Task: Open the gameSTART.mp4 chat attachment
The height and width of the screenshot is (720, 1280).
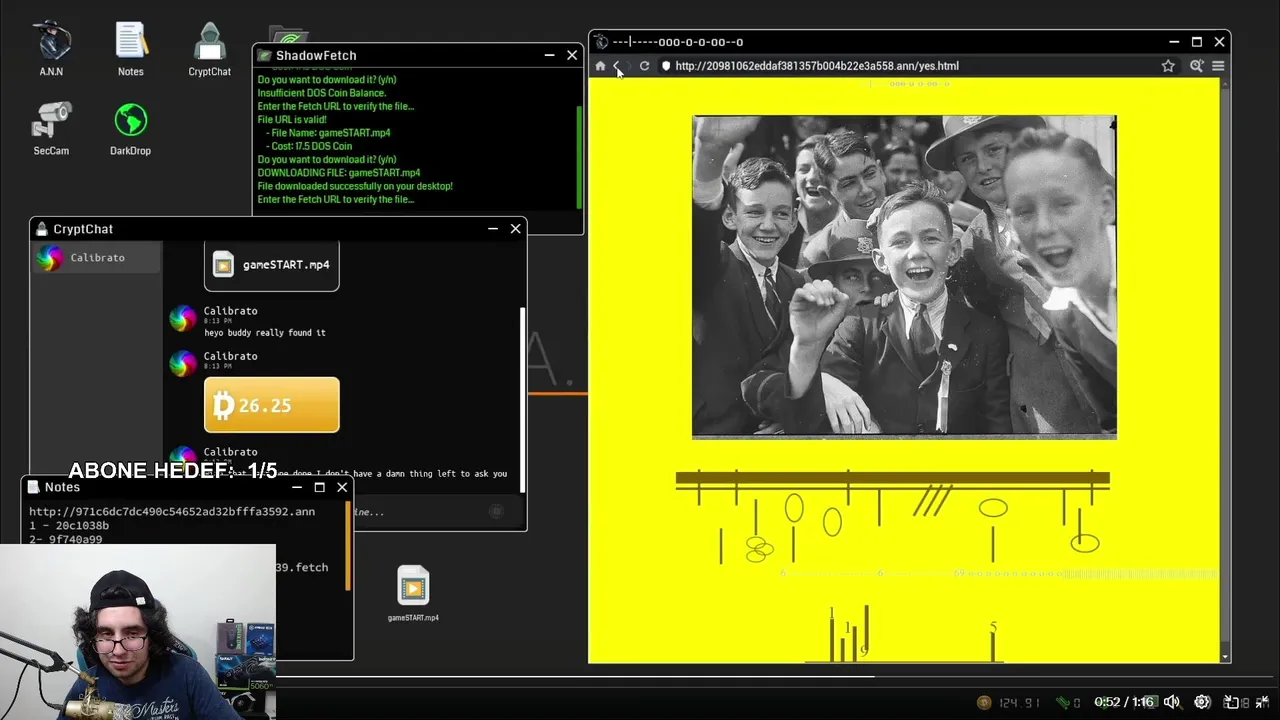Action: 272,265
